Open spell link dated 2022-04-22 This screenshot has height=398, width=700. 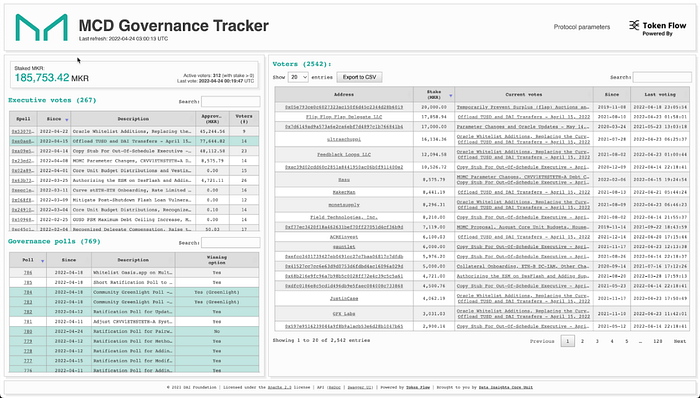pos(23,132)
